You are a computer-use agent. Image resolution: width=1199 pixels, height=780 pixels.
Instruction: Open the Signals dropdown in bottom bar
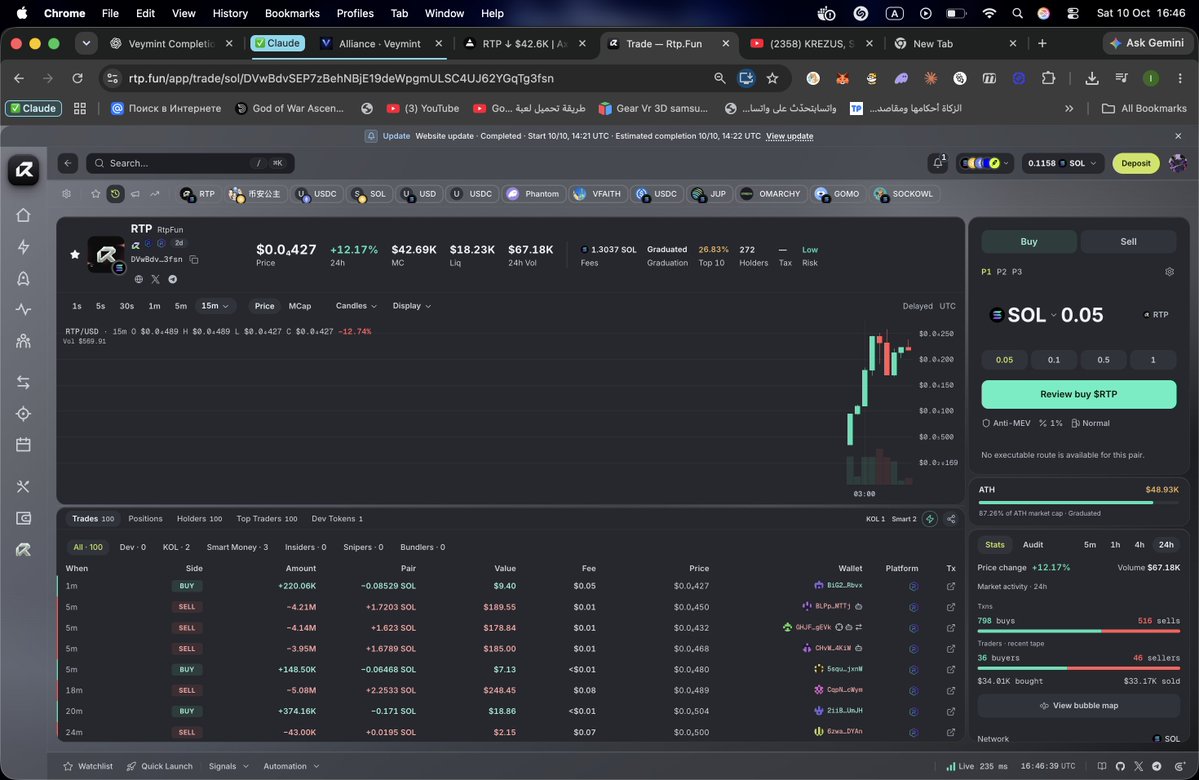click(x=229, y=766)
